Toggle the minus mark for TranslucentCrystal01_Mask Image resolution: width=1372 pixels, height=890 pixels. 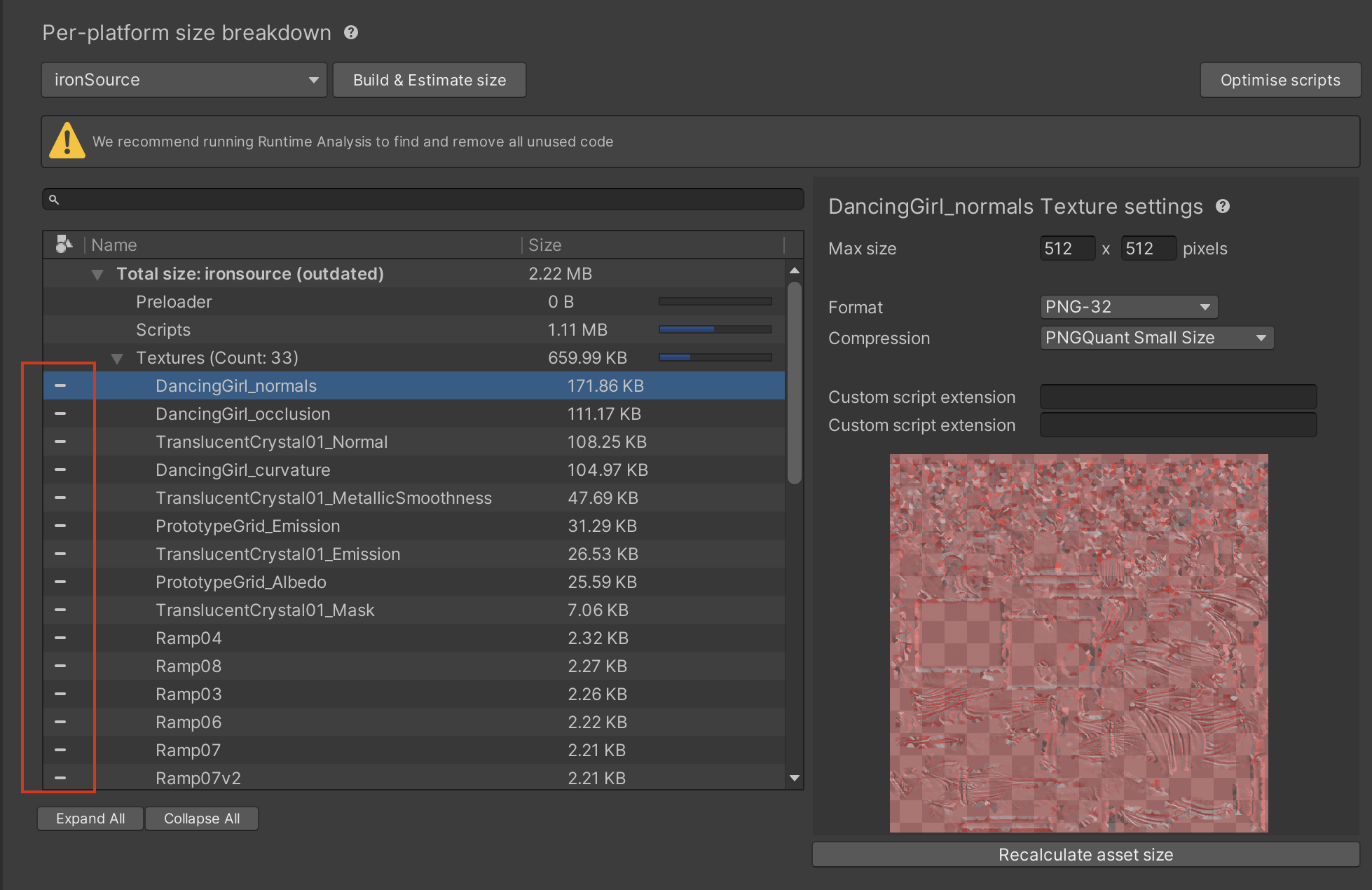coord(60,610)
